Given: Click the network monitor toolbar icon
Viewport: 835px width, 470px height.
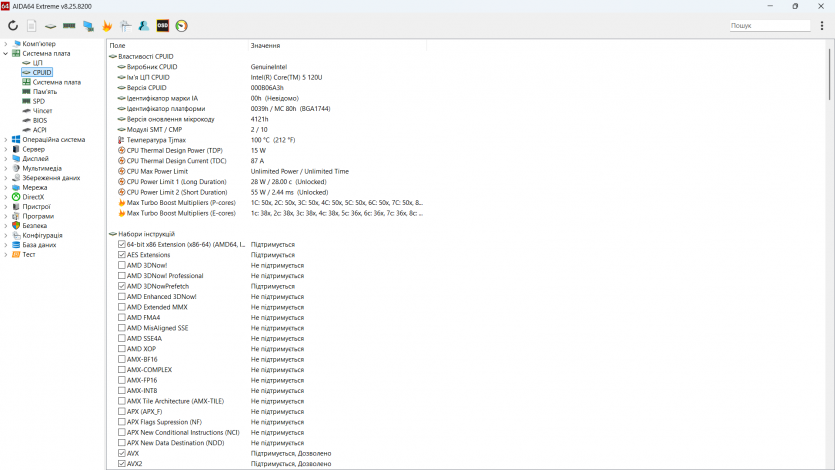Looking at the screenshot, I should pyautogui.click(x=88, y=26).
